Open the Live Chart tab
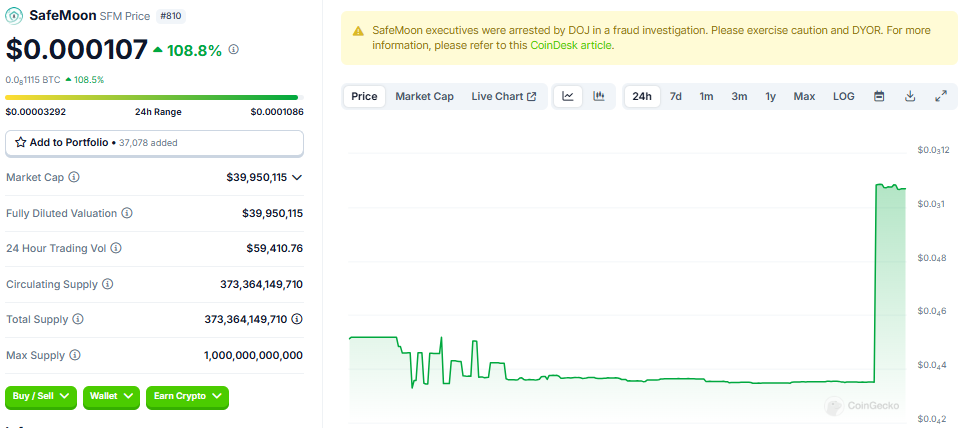 point(503,96)
